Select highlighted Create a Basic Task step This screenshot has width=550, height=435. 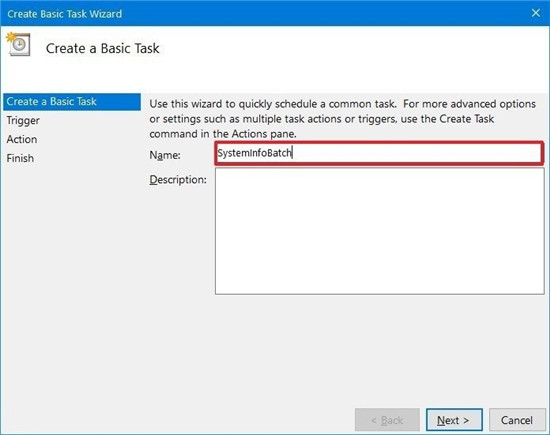[72, 102]
